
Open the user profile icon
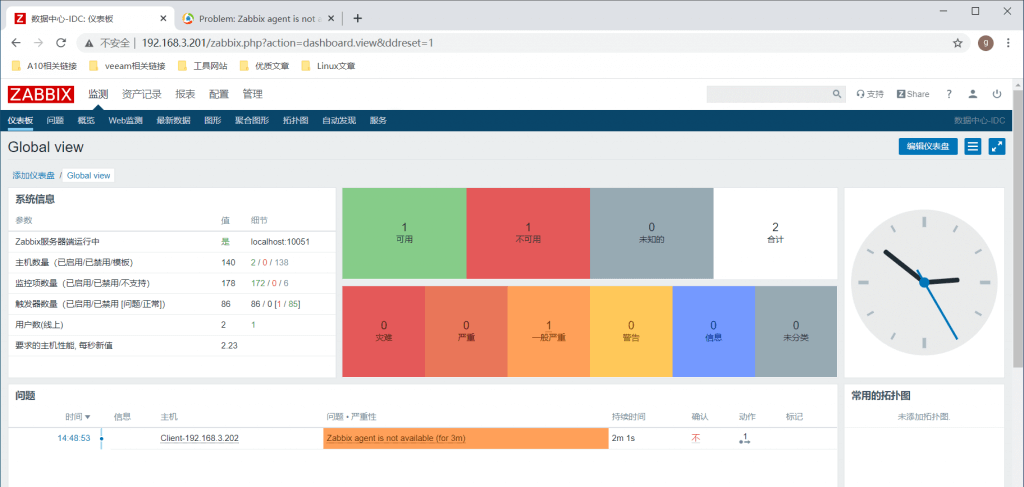point(973,94)
